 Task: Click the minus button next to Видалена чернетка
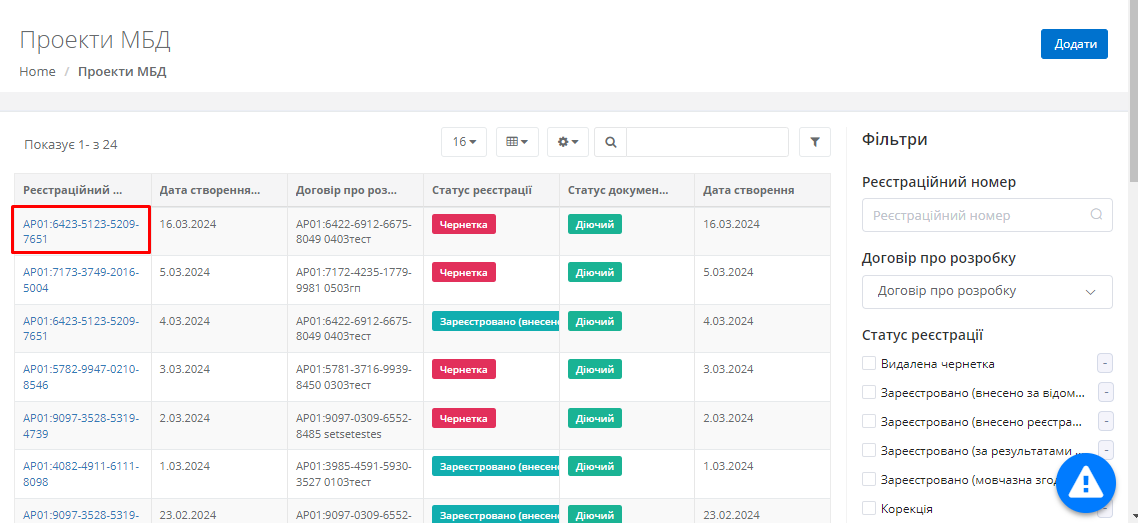(x=1105, y=363)
